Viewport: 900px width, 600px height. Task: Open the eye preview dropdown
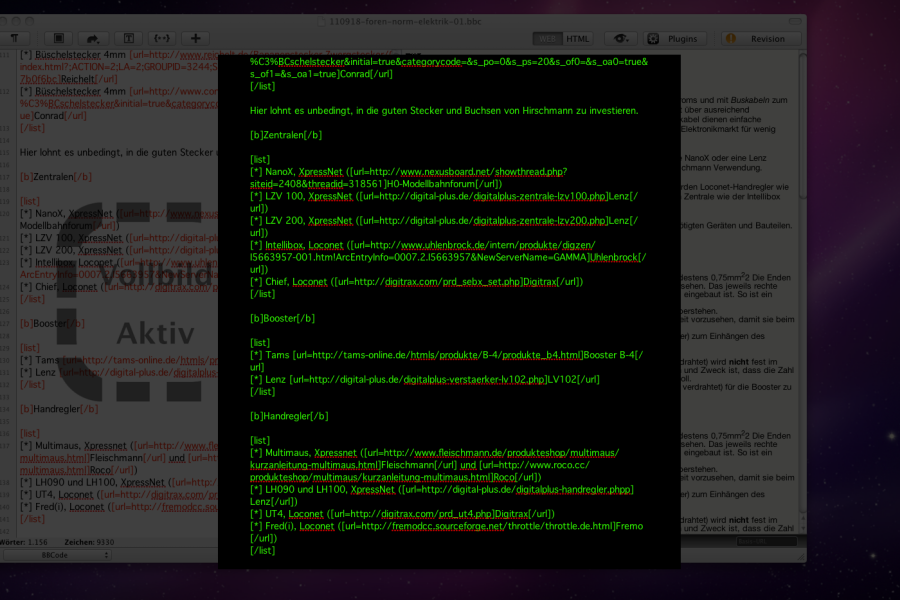pos(622,39)
